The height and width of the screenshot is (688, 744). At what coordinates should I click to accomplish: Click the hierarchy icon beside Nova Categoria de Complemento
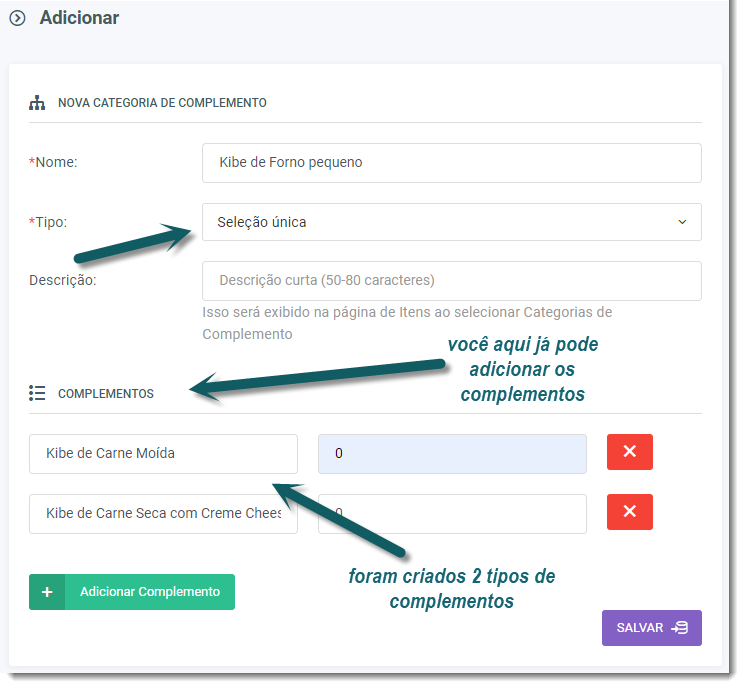tap(37, 102)
